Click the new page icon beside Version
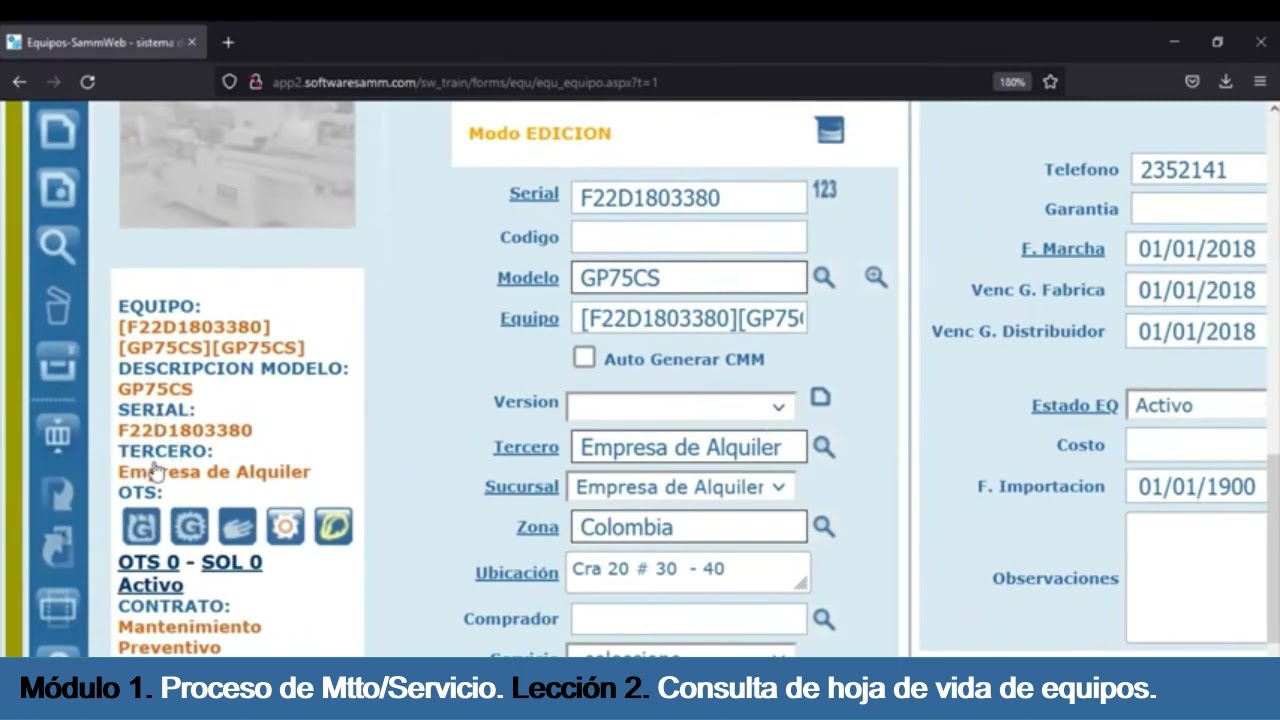 click(820, 397)
